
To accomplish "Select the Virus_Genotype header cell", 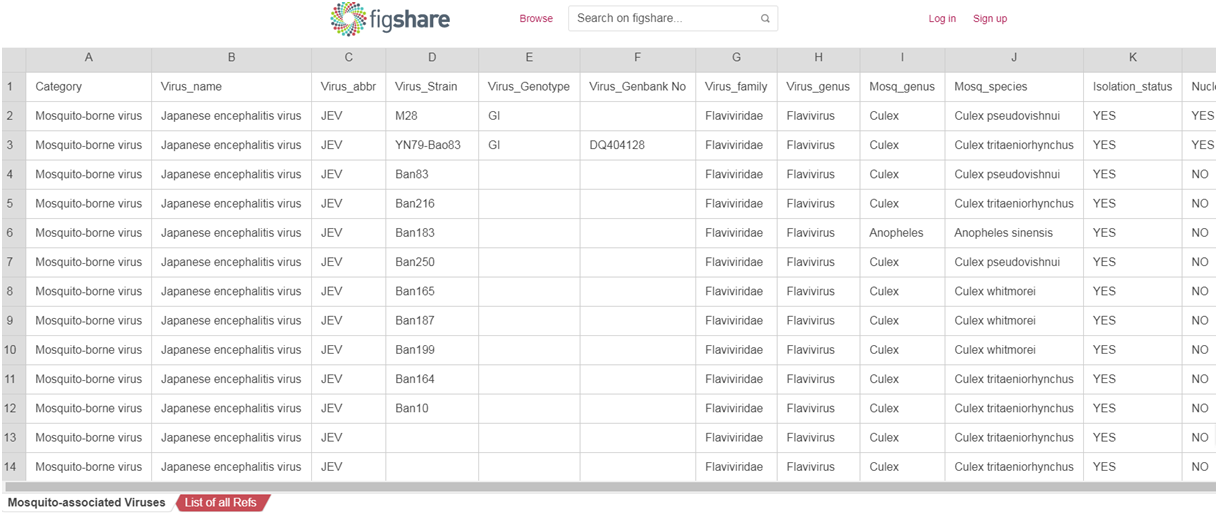I will [x=529, y=87].
